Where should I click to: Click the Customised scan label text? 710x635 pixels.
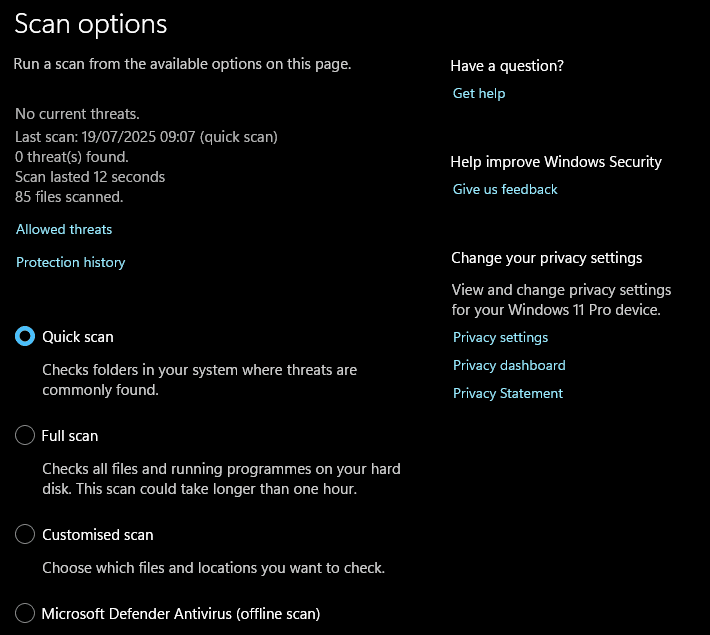click(98, 535)
